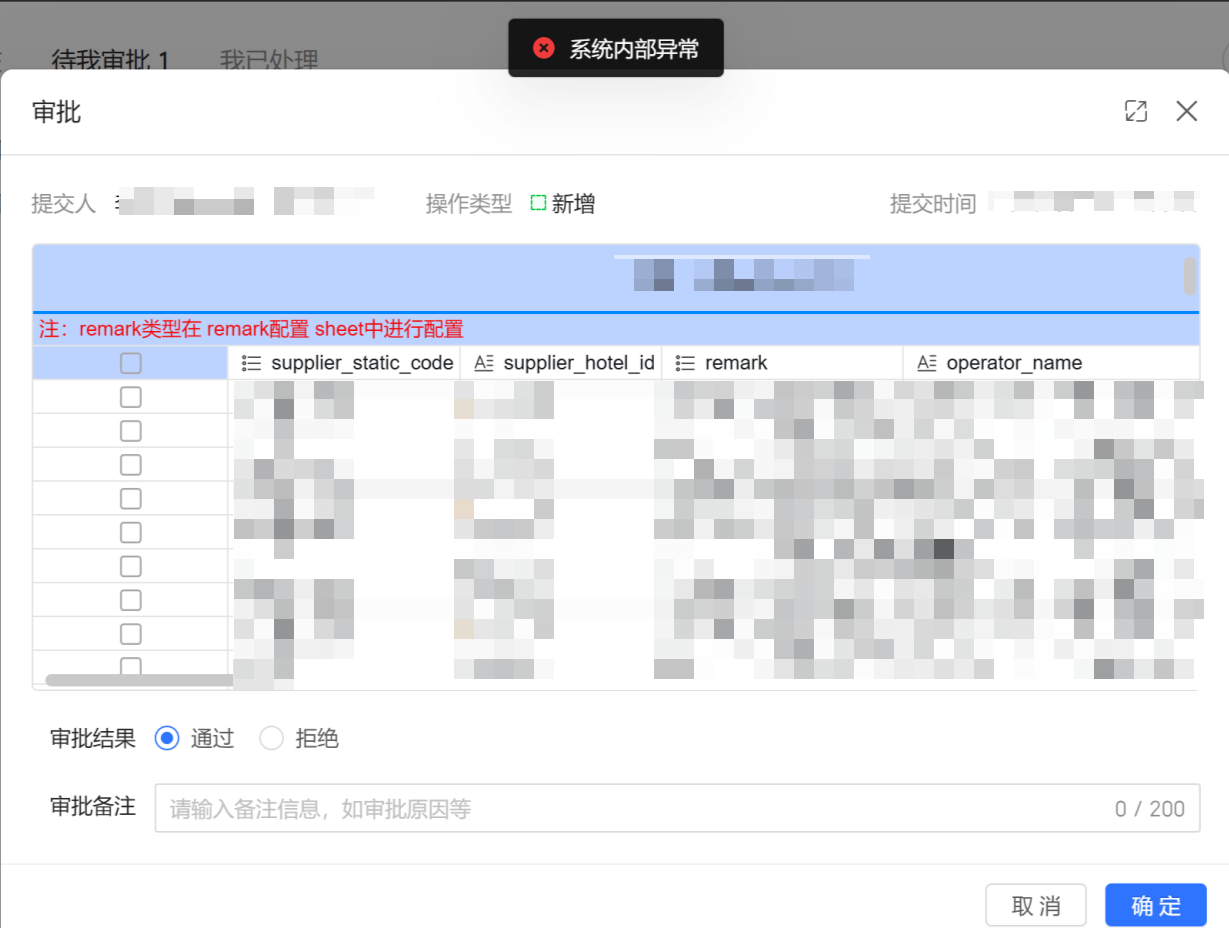Click the red error icon in toast
1229x928 pixels.
point(544,48)
